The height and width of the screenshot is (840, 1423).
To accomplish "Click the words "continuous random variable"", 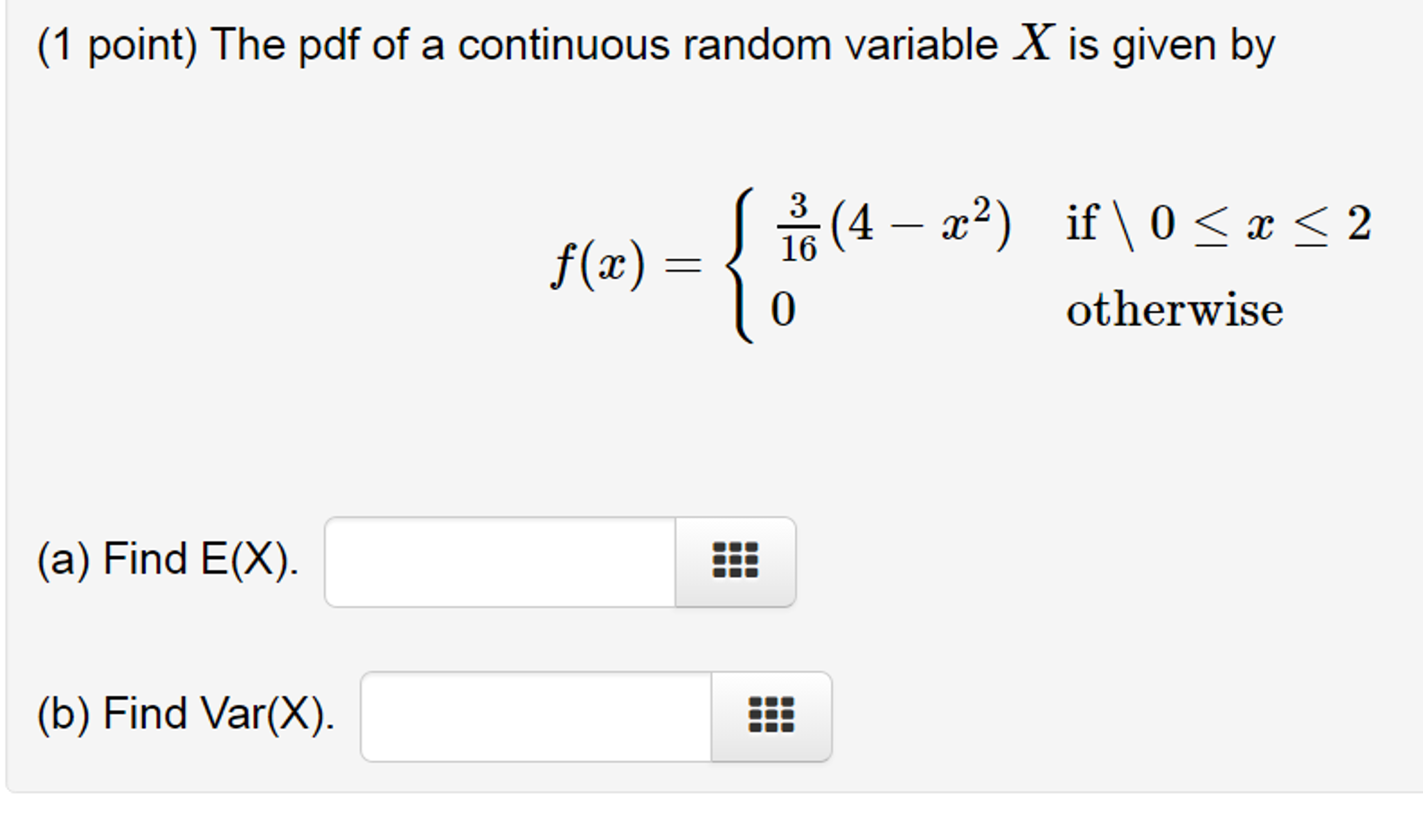I will tap(728, 45).
